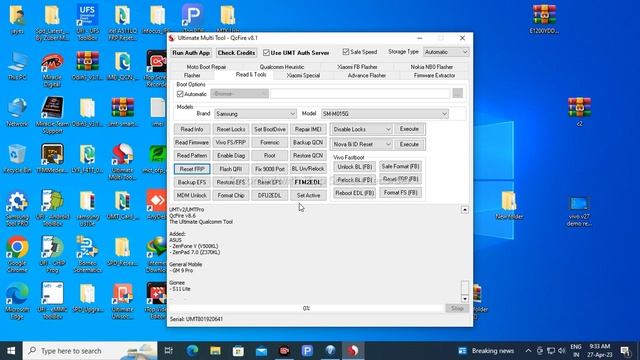Screen dimensions: 640x360
Task: Click the 0% progress bar
Action: point(306,308)
